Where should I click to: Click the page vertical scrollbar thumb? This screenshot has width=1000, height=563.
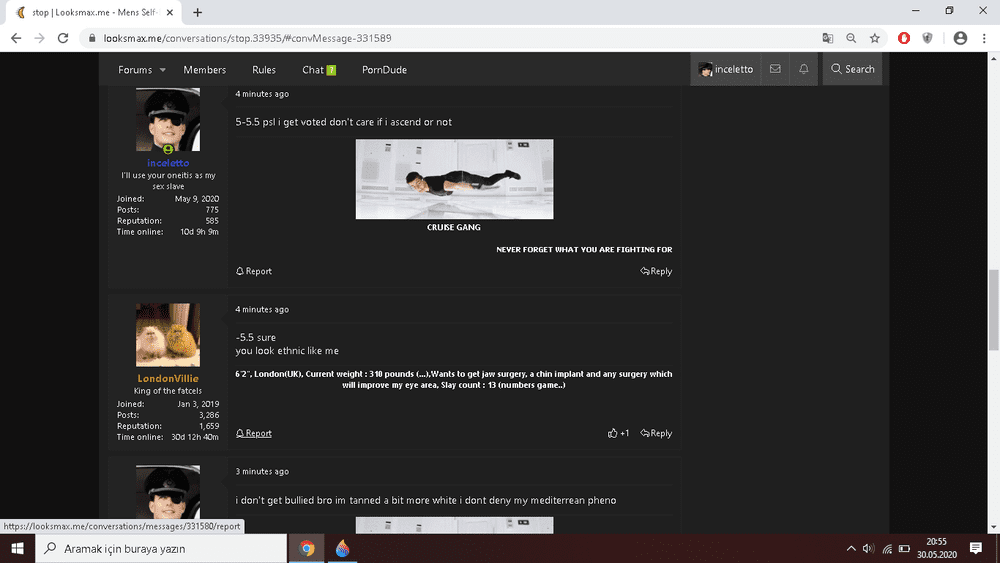(x=994, y=310)
